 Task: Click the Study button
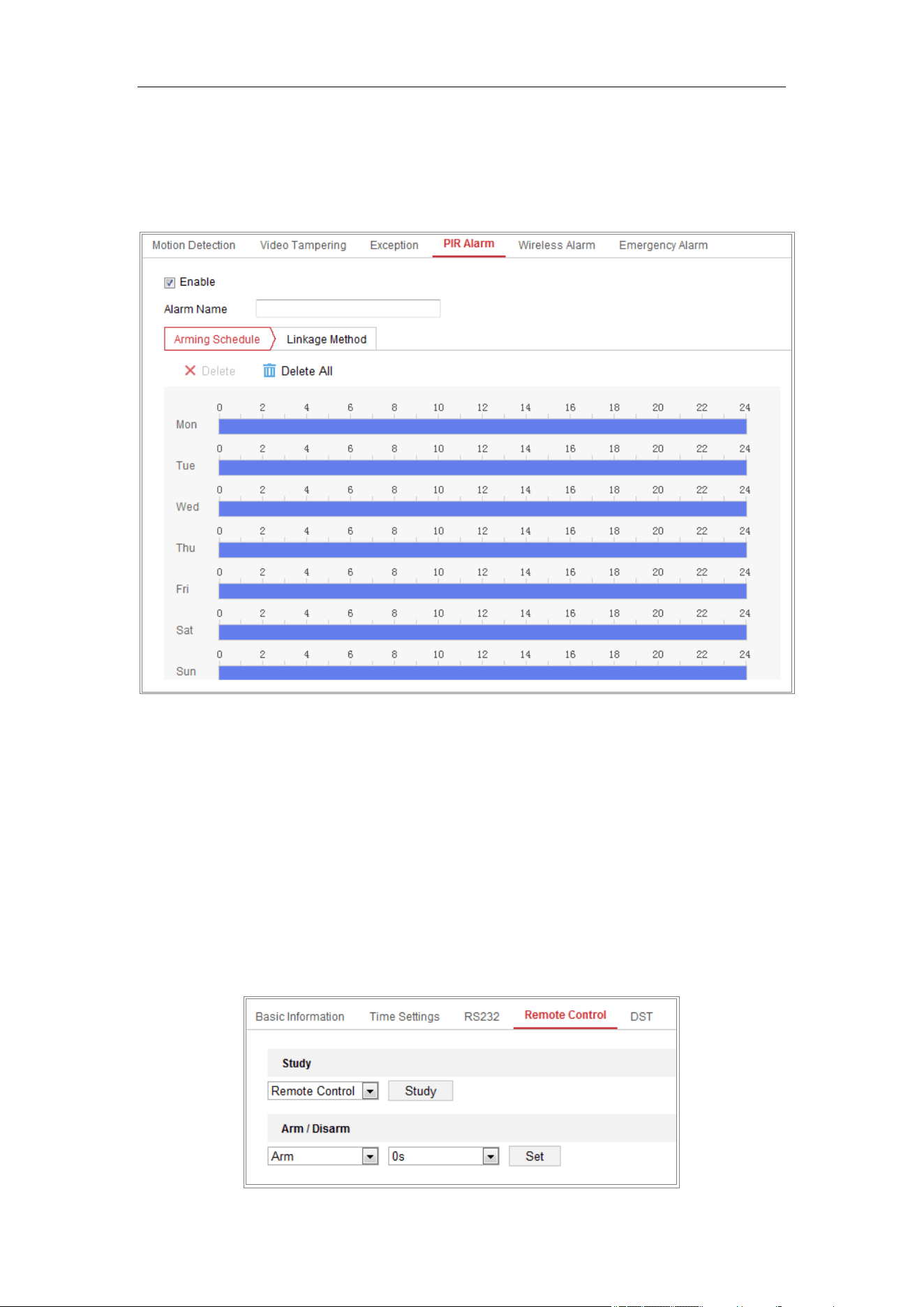(x=420, y=1091)
